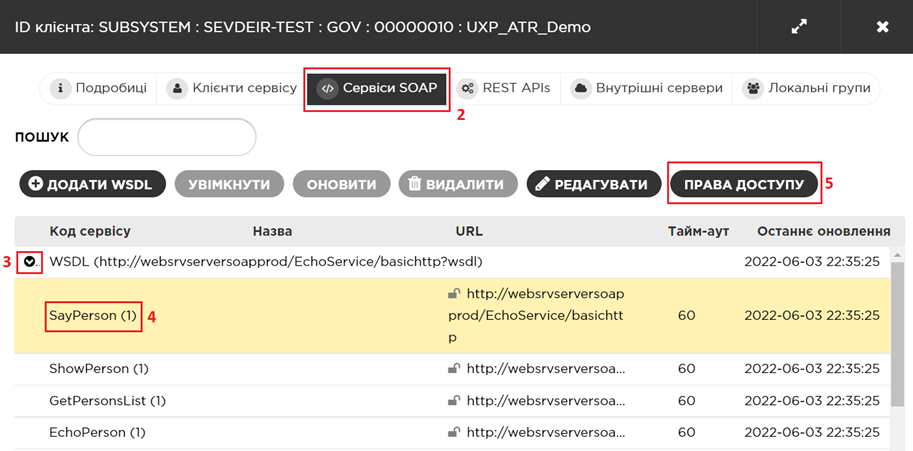Open ПРАВА ДОСТУПУ access rights
The image size is (913, 451).
pyautogui.click(x=744, y=184)
